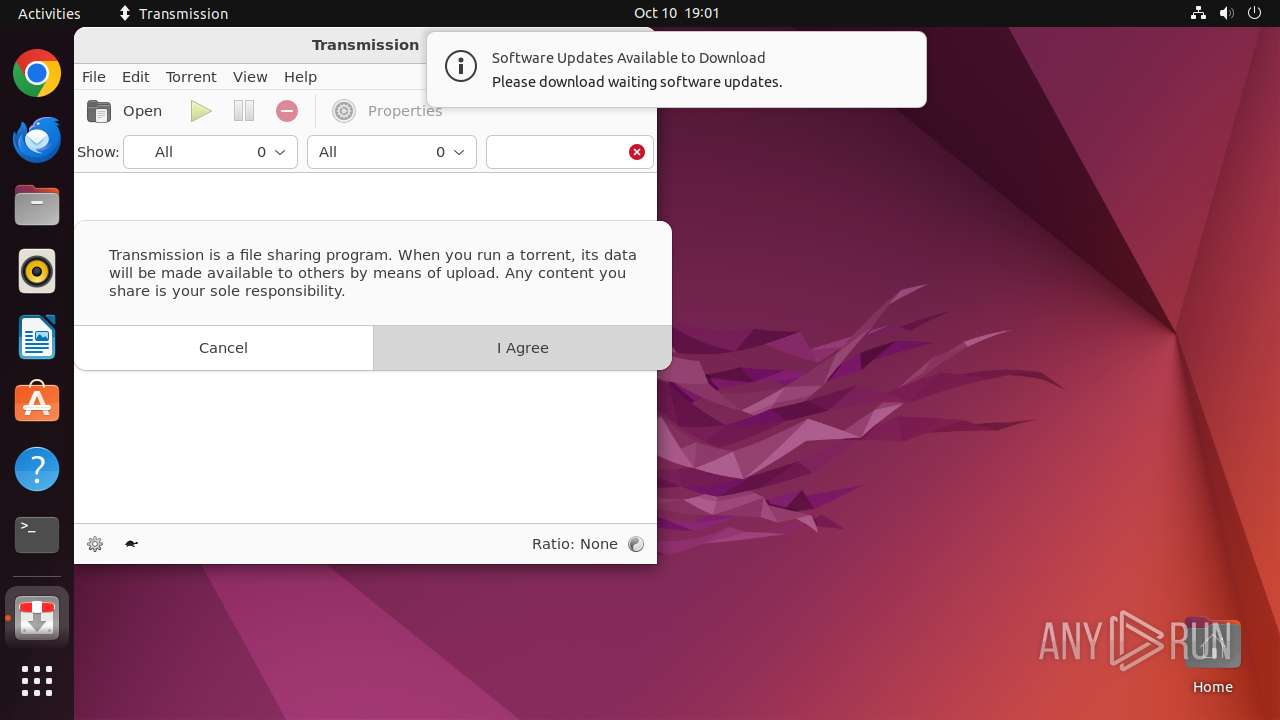
Task: Open the Edit menu
Action: (135, 77)
